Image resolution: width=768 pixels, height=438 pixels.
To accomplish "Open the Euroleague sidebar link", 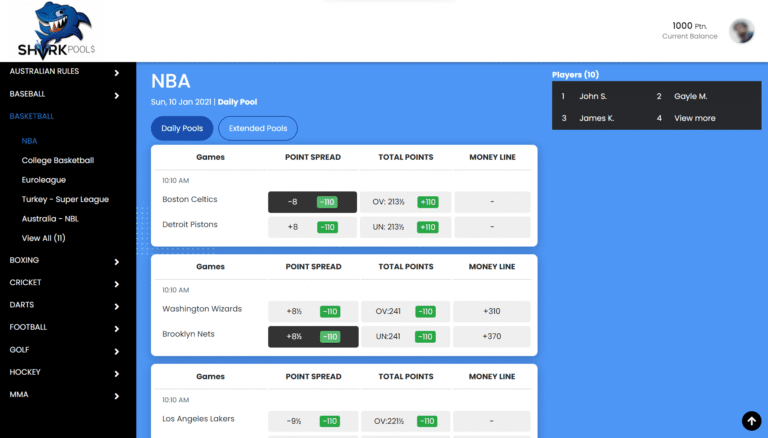I will point(46,180).
